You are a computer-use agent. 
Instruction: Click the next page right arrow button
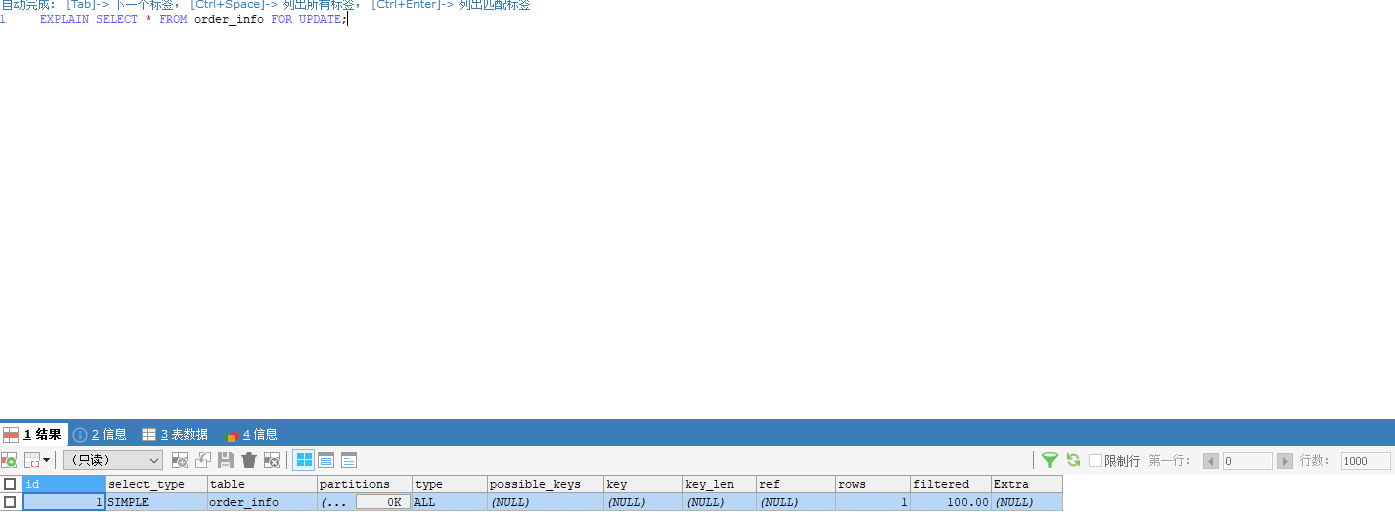pos(1285,461)
